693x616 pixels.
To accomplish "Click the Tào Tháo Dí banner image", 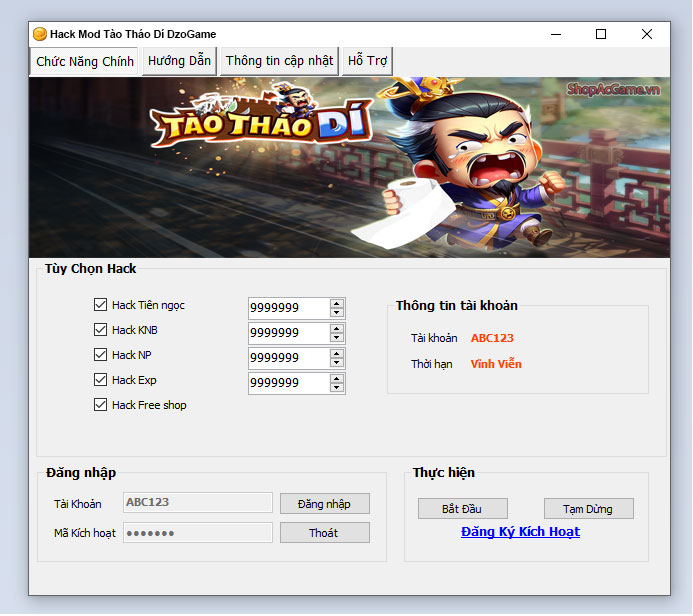I will pyautogui.click(x=349, y=167).
